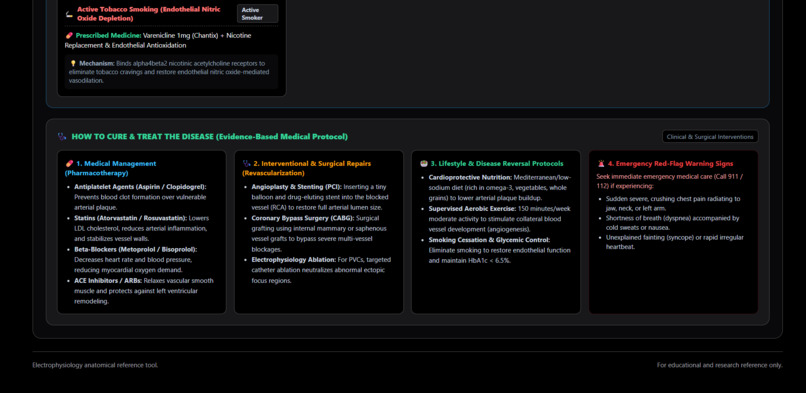Click 3. Lifestyle & Disease Reversal Protocols title
806x393 pixels.
coord(497,163)
